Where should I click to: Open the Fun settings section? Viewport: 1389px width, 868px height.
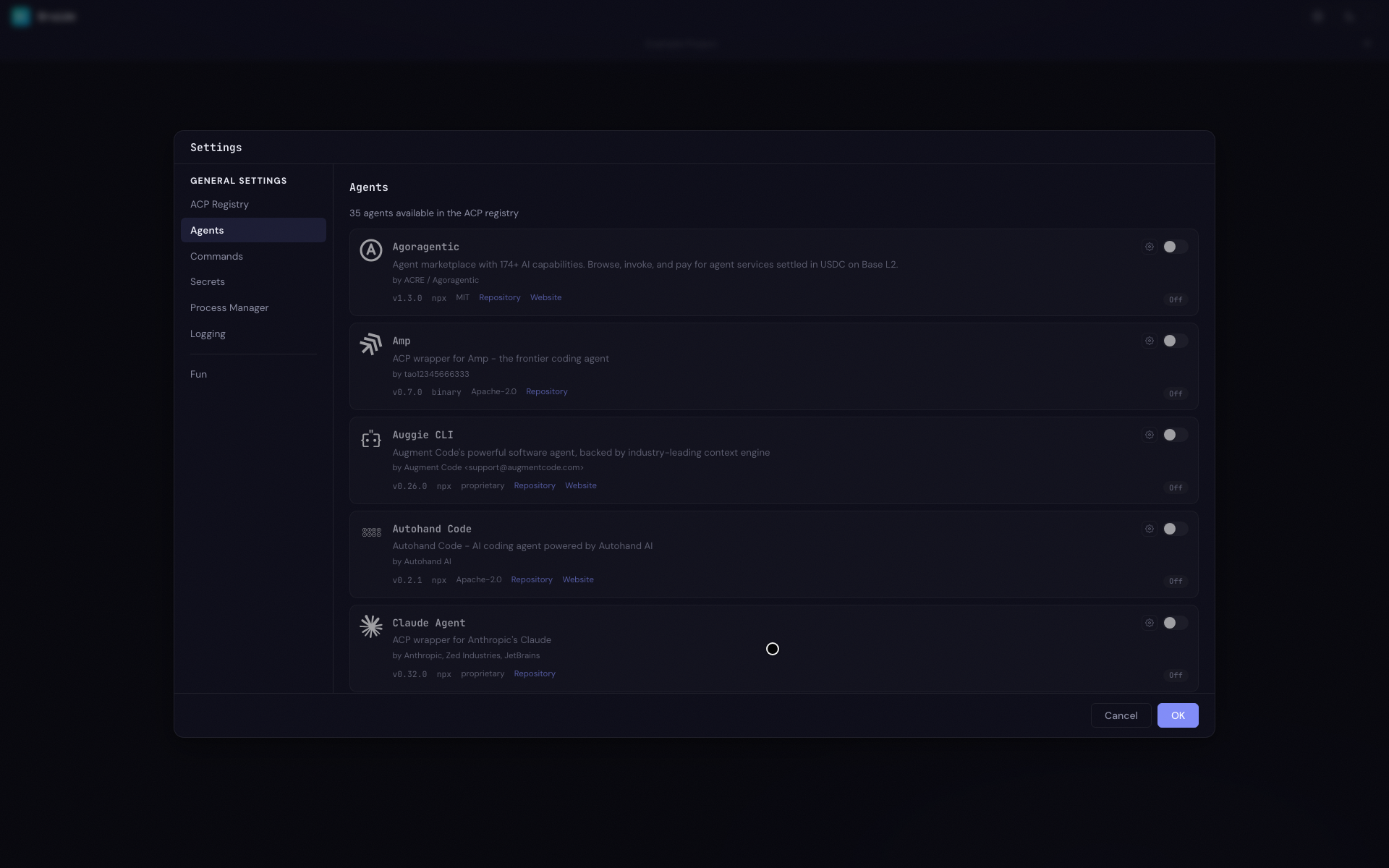click(253, 374)
